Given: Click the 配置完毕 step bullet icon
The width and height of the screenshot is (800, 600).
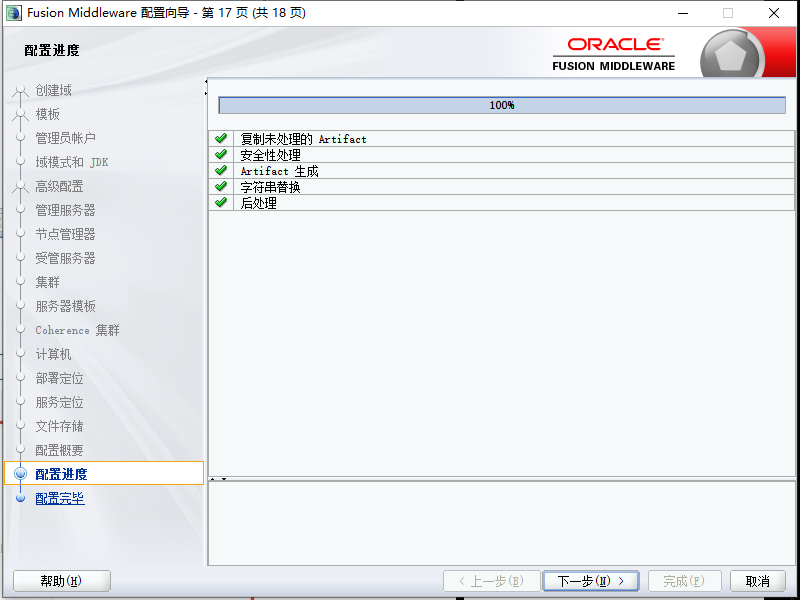Looking at the screenshot, I should (20, 498).
